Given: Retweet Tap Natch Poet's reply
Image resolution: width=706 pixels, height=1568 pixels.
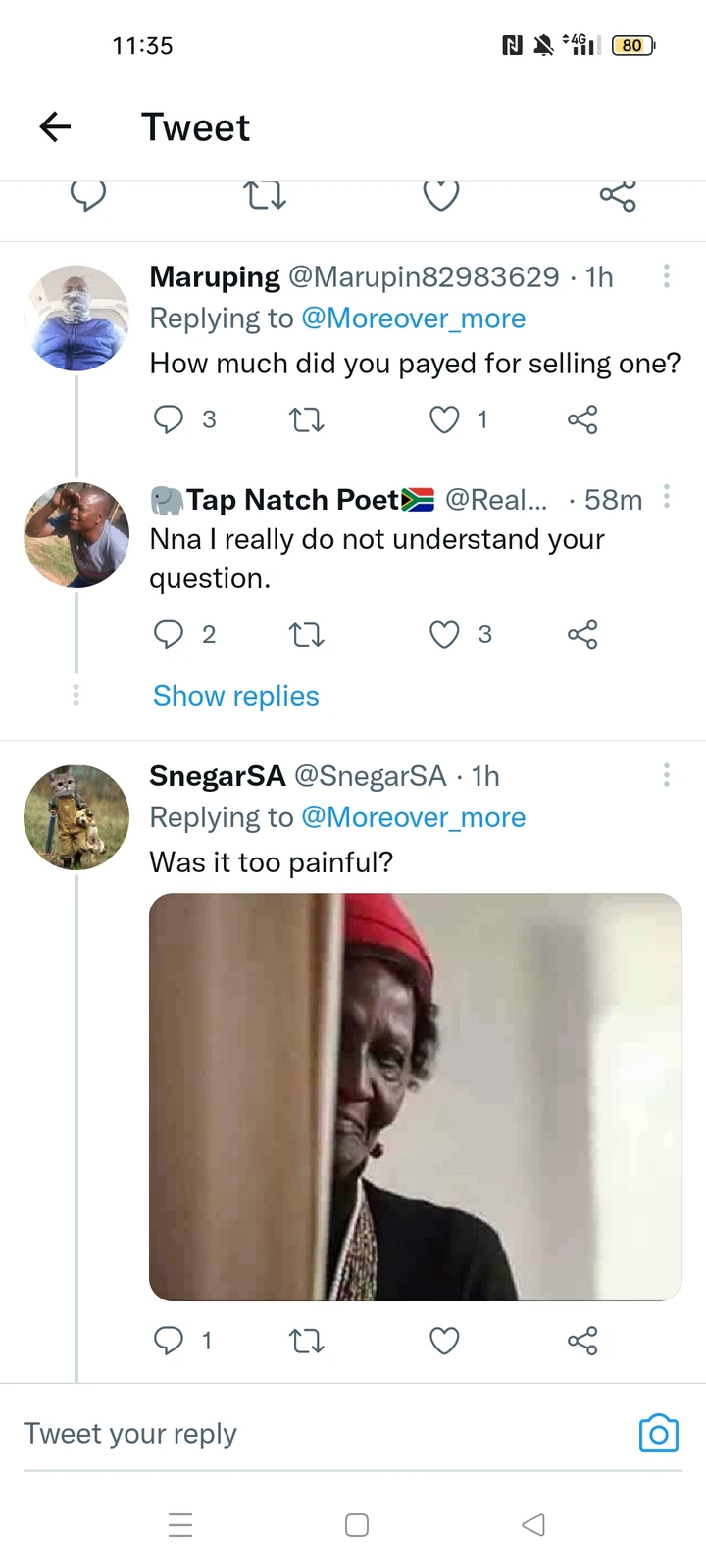Looking at the screenshot, I should point(306,636).
